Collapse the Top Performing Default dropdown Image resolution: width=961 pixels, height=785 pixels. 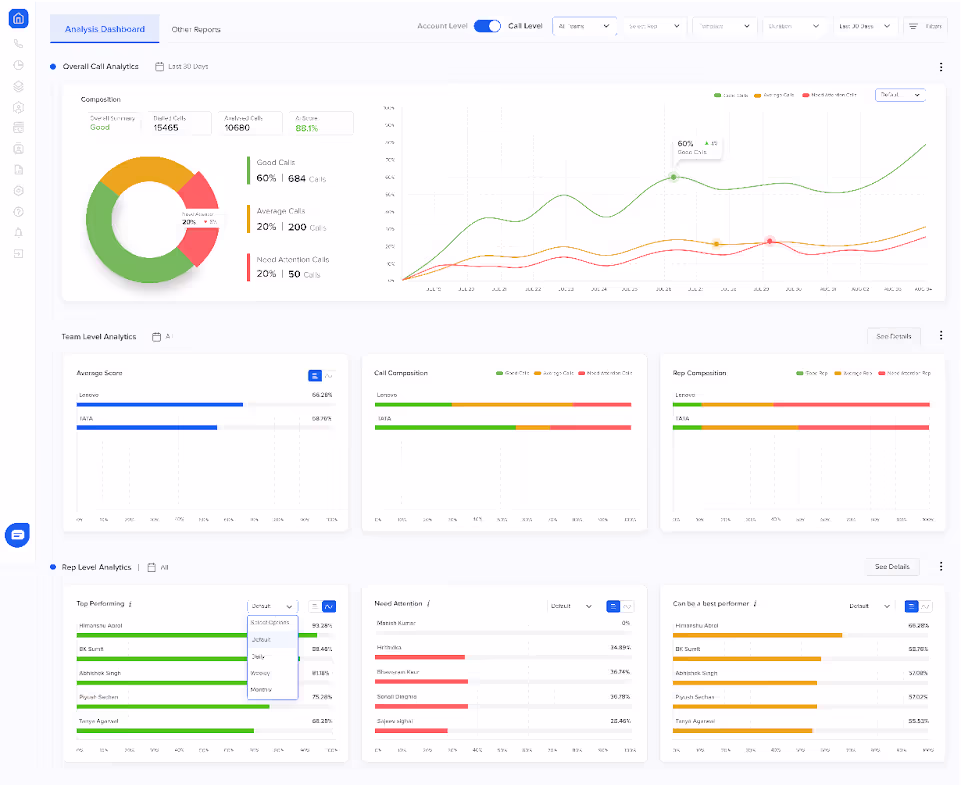tap(273, 607)
